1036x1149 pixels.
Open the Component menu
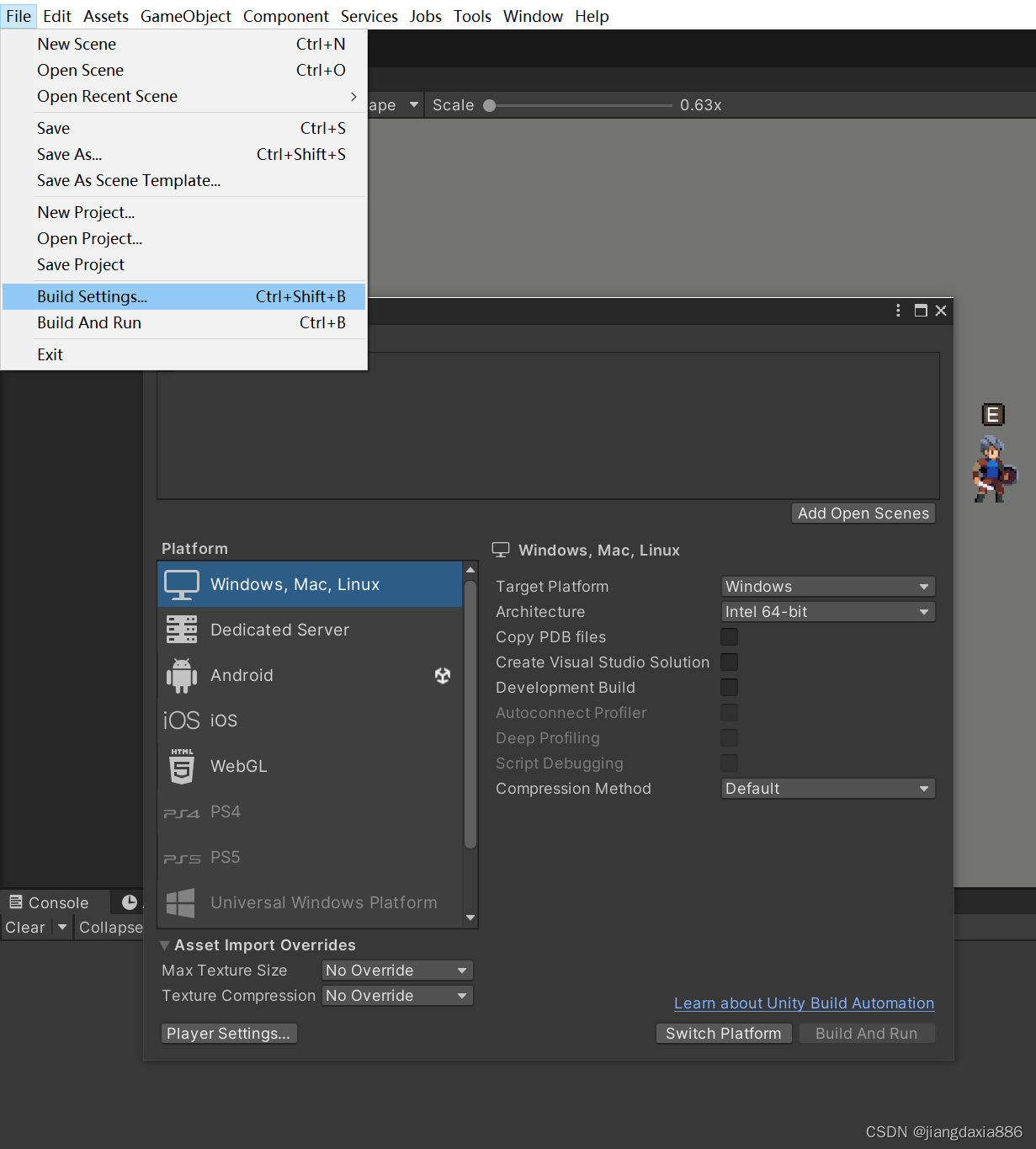[x=286, y=16]
